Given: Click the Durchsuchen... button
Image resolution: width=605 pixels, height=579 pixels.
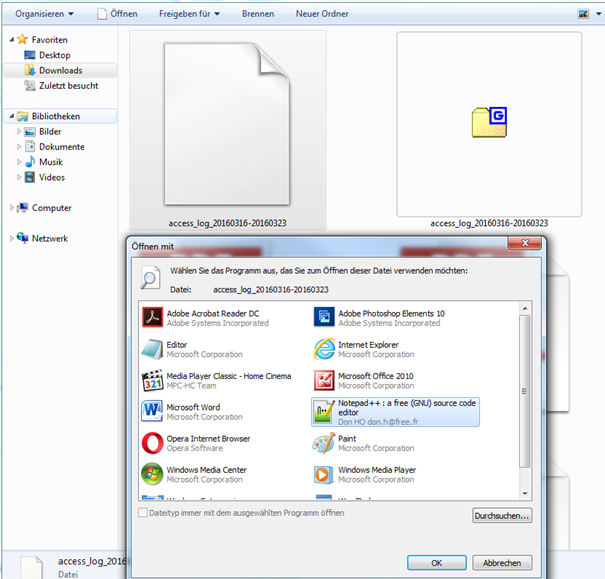Looking at the screenshot, I should [x=502, y=515].
